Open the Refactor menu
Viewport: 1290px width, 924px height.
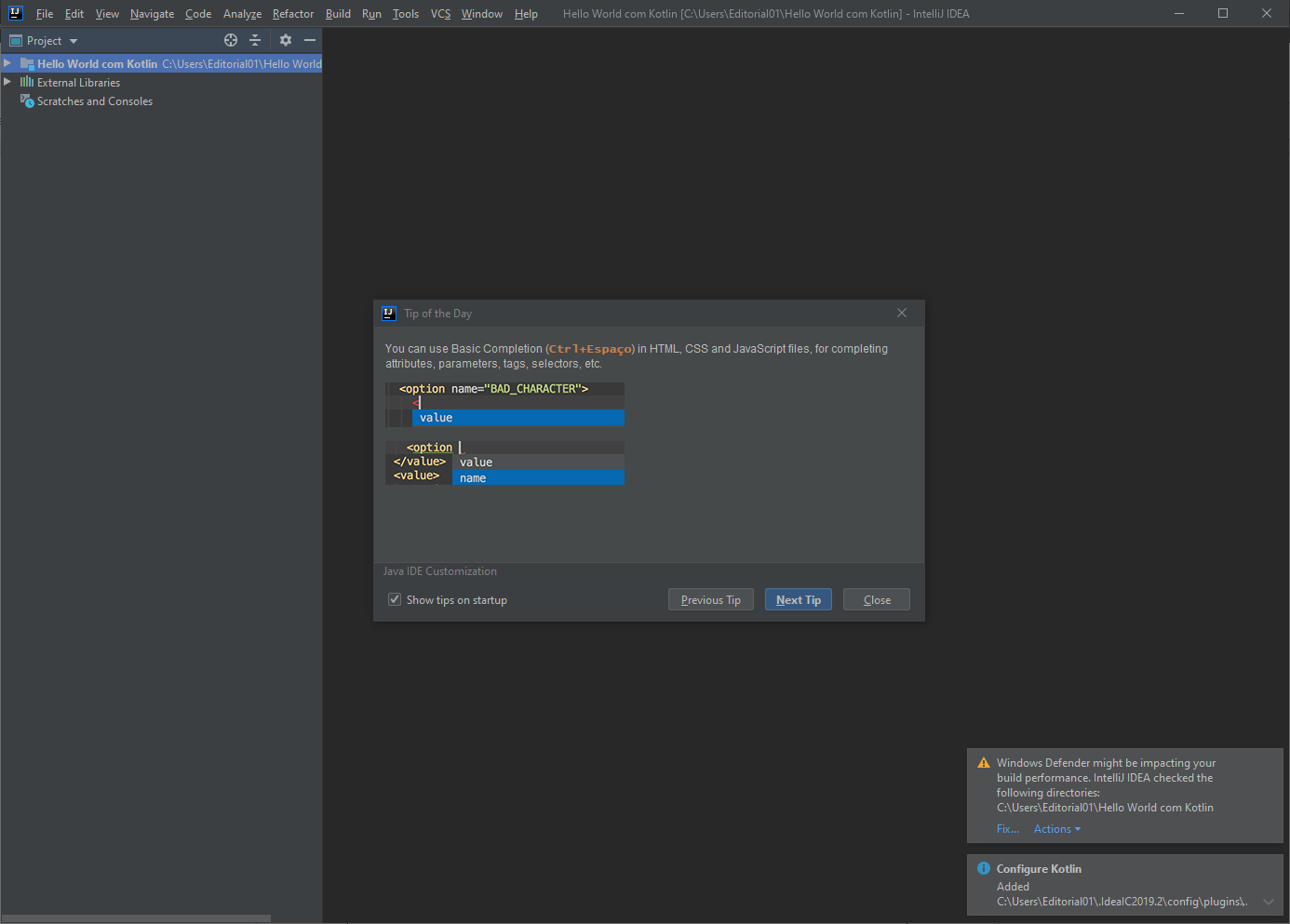292,14
